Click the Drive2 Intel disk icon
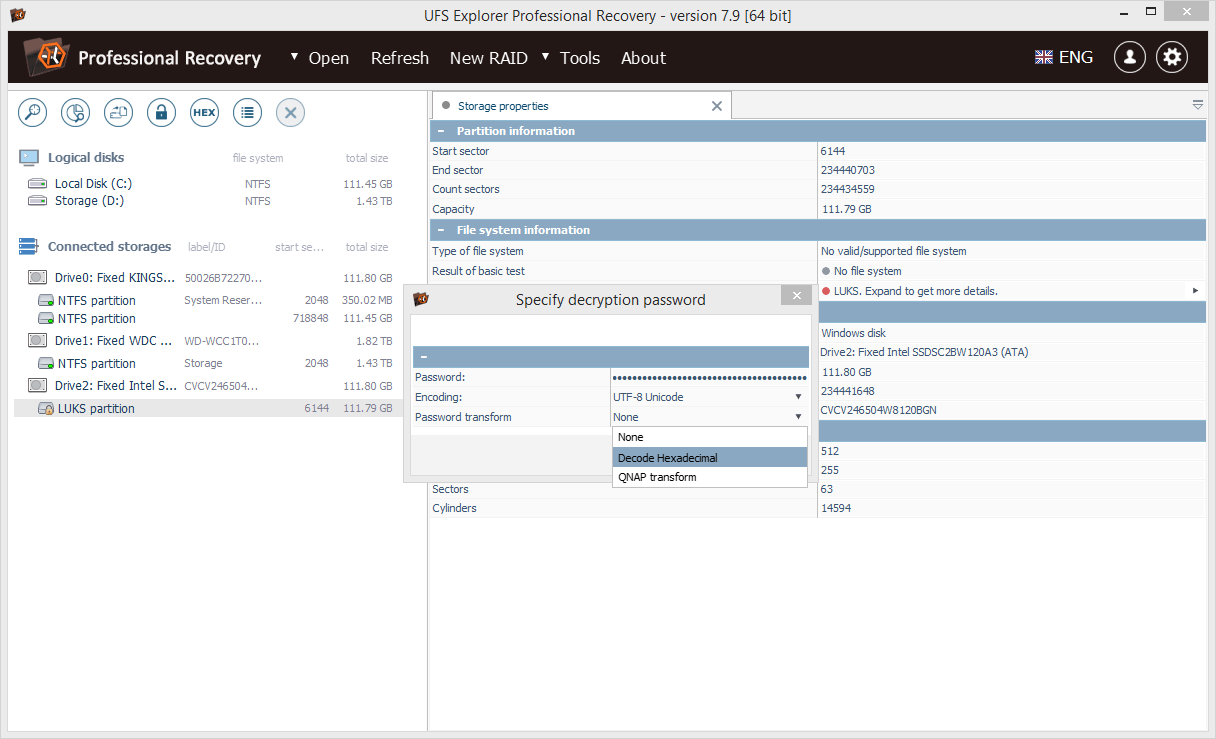Screen dimensions: 1216x739 [x=37, y=386]
